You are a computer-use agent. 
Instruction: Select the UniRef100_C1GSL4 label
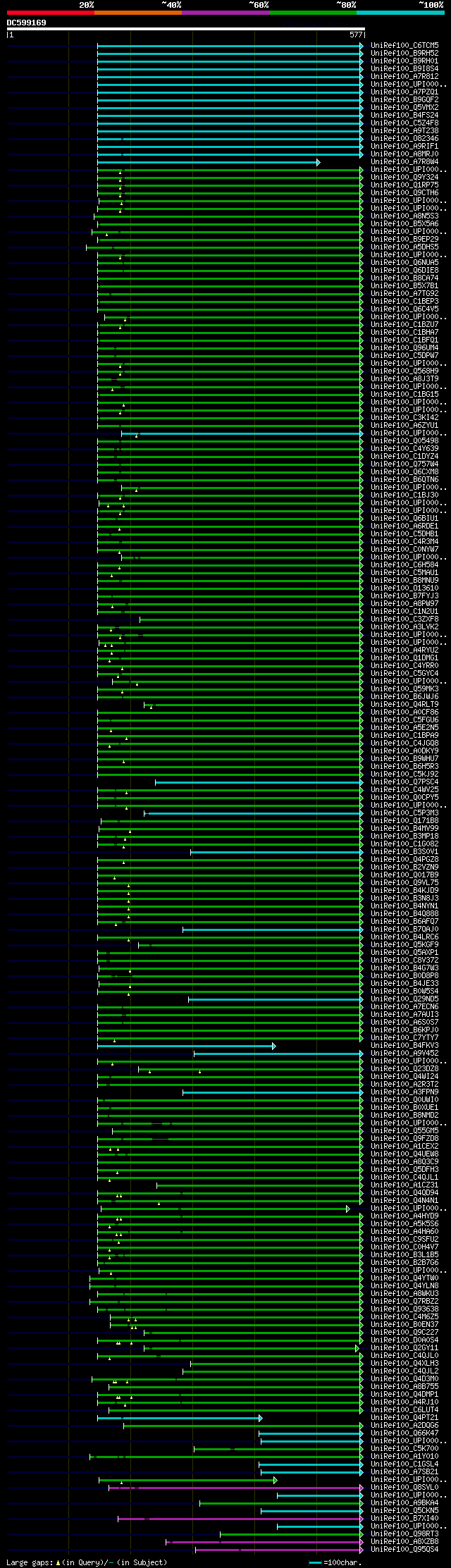(x=404, y=1464)
